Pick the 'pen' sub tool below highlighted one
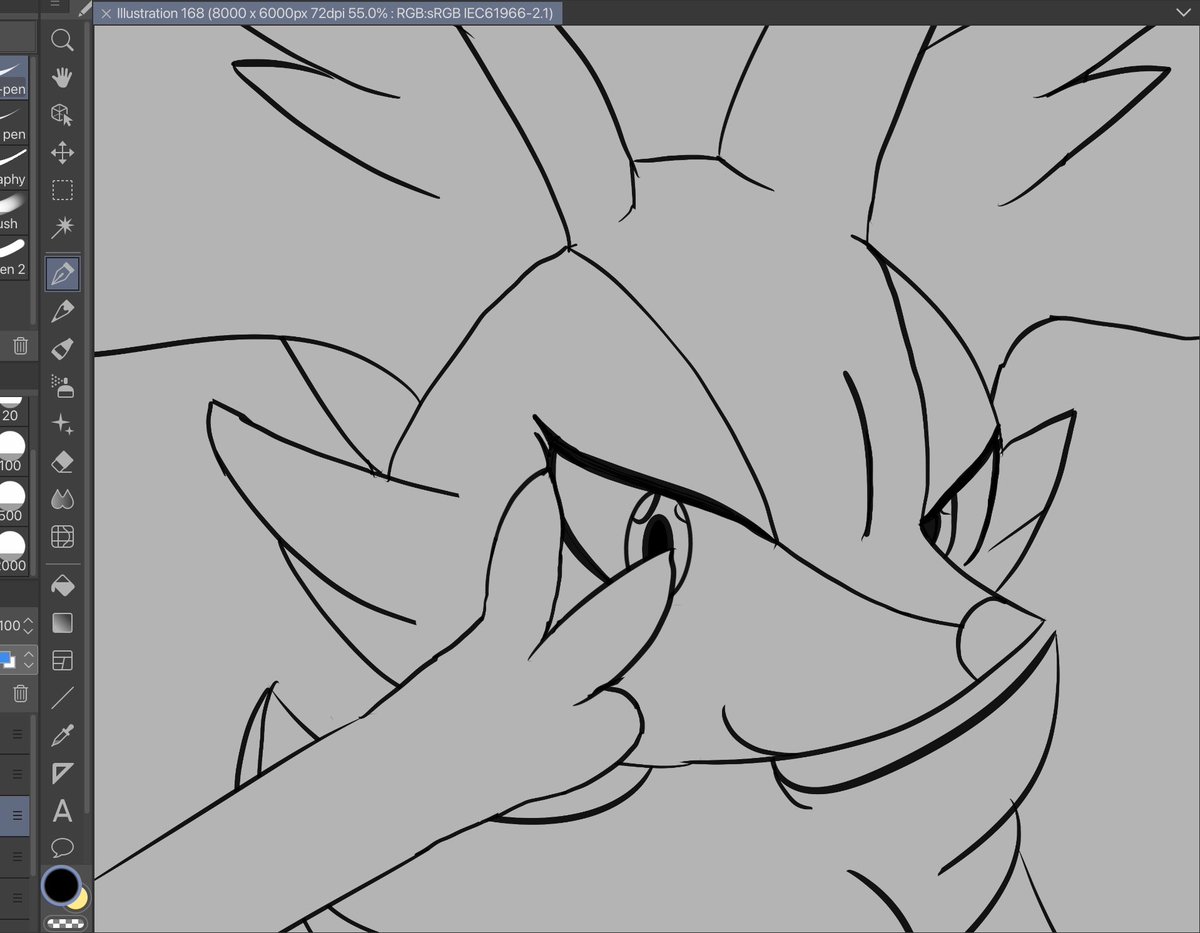The height and width of the screenshot is (933, 1200). tap(13, 122)
